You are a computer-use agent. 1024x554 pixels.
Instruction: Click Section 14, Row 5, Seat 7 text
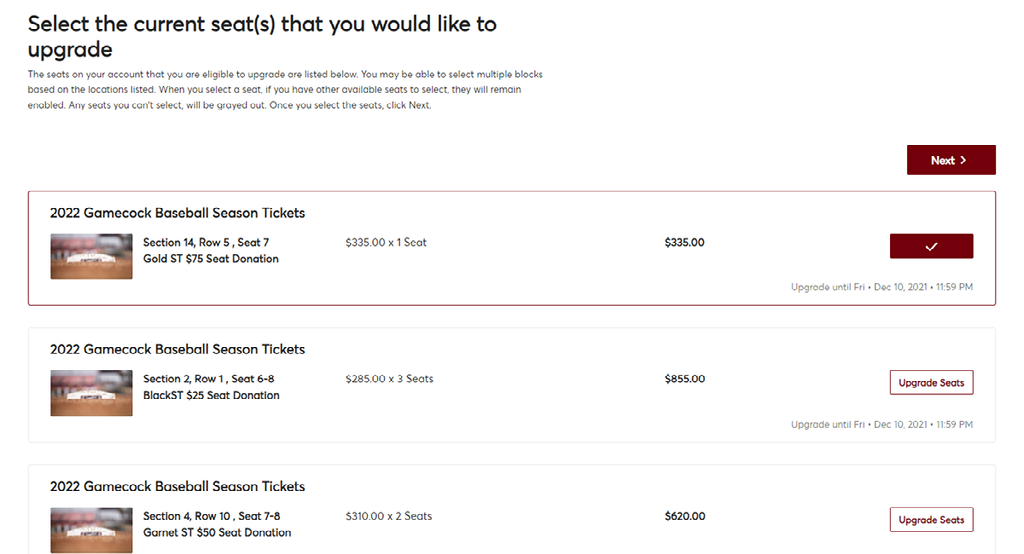[x=205, y=243]
